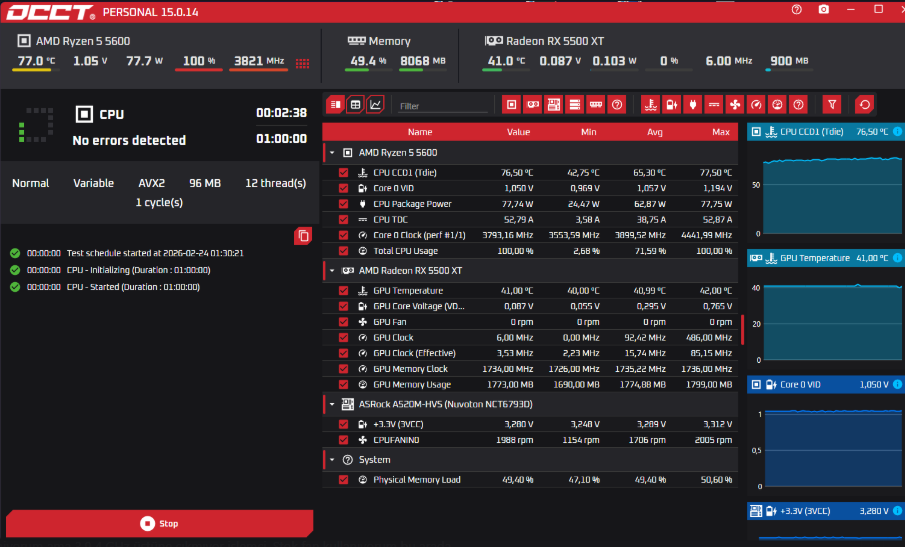Sort the table by the Max column

(x=720, y=132)
